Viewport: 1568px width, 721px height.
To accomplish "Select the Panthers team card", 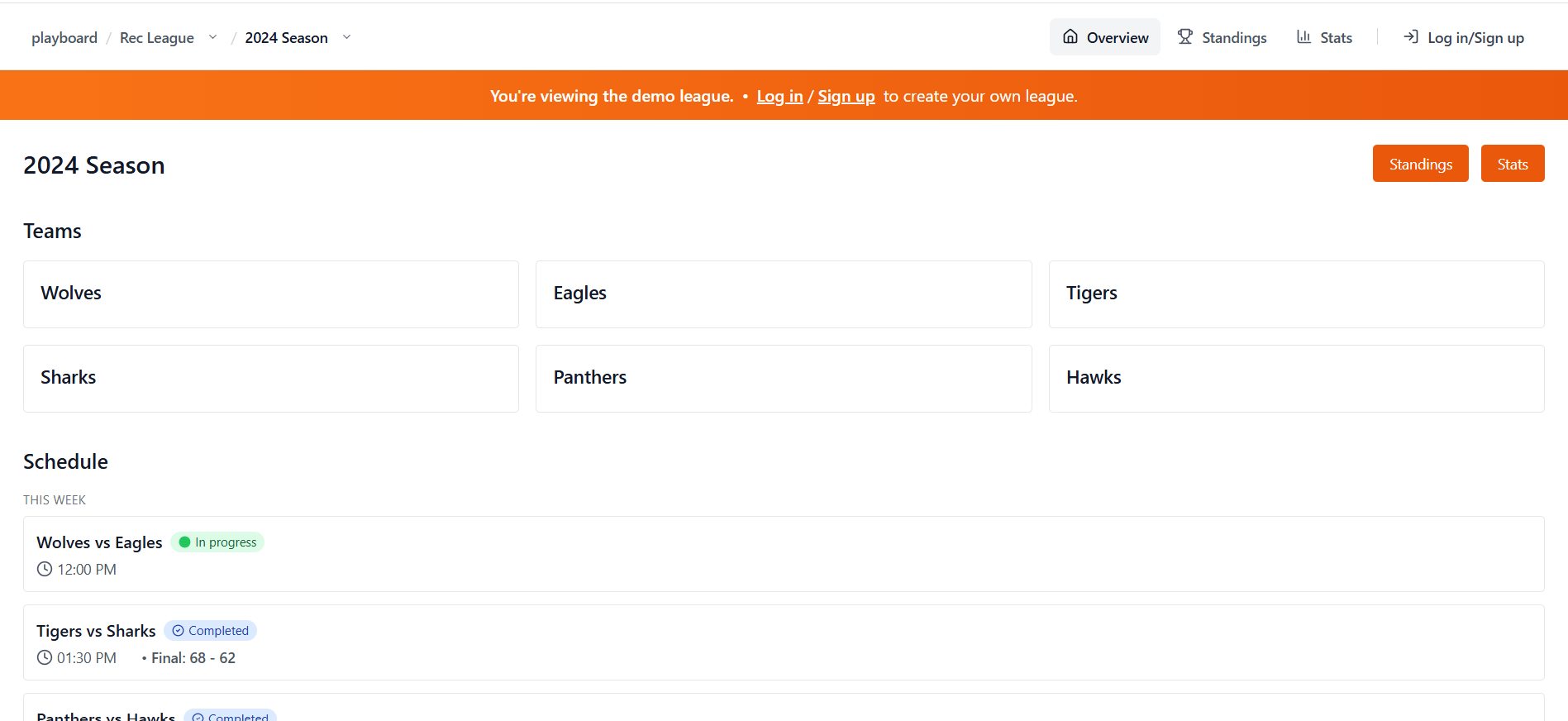I will 784,379.
